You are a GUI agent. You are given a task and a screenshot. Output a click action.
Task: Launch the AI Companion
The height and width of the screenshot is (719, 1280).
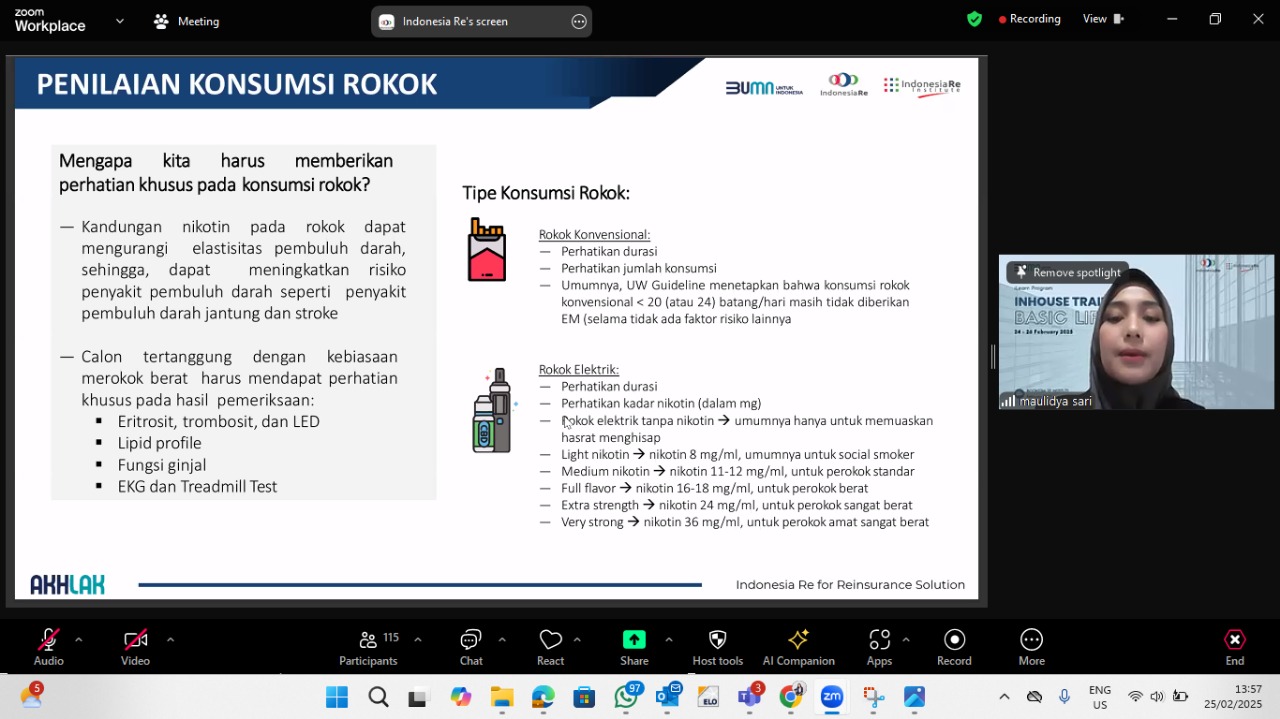pyautogui.click(x=798, y=646)
